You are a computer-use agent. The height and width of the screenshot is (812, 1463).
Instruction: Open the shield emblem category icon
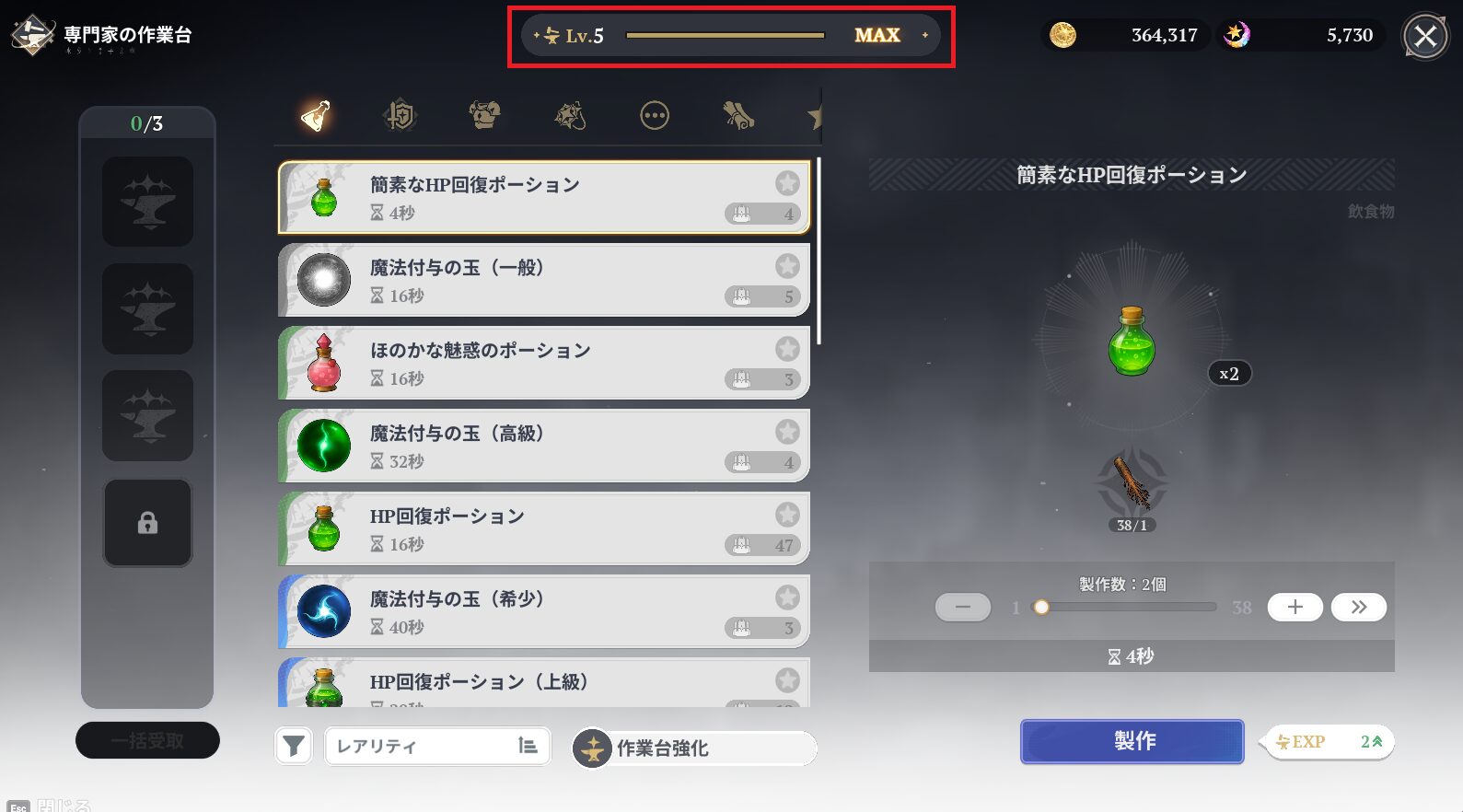coord(401,116)
